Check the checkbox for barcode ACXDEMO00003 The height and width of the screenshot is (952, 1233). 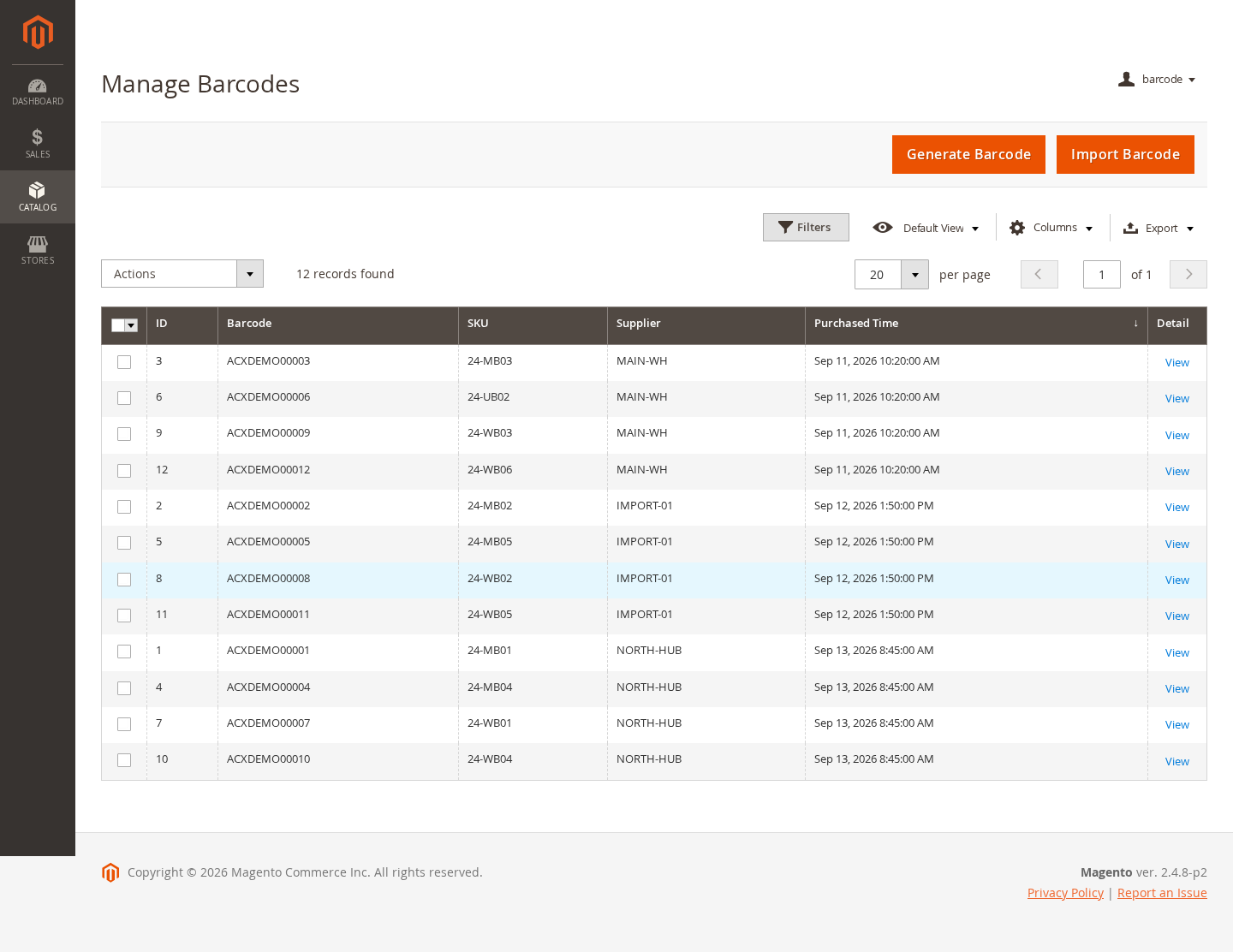124,362
